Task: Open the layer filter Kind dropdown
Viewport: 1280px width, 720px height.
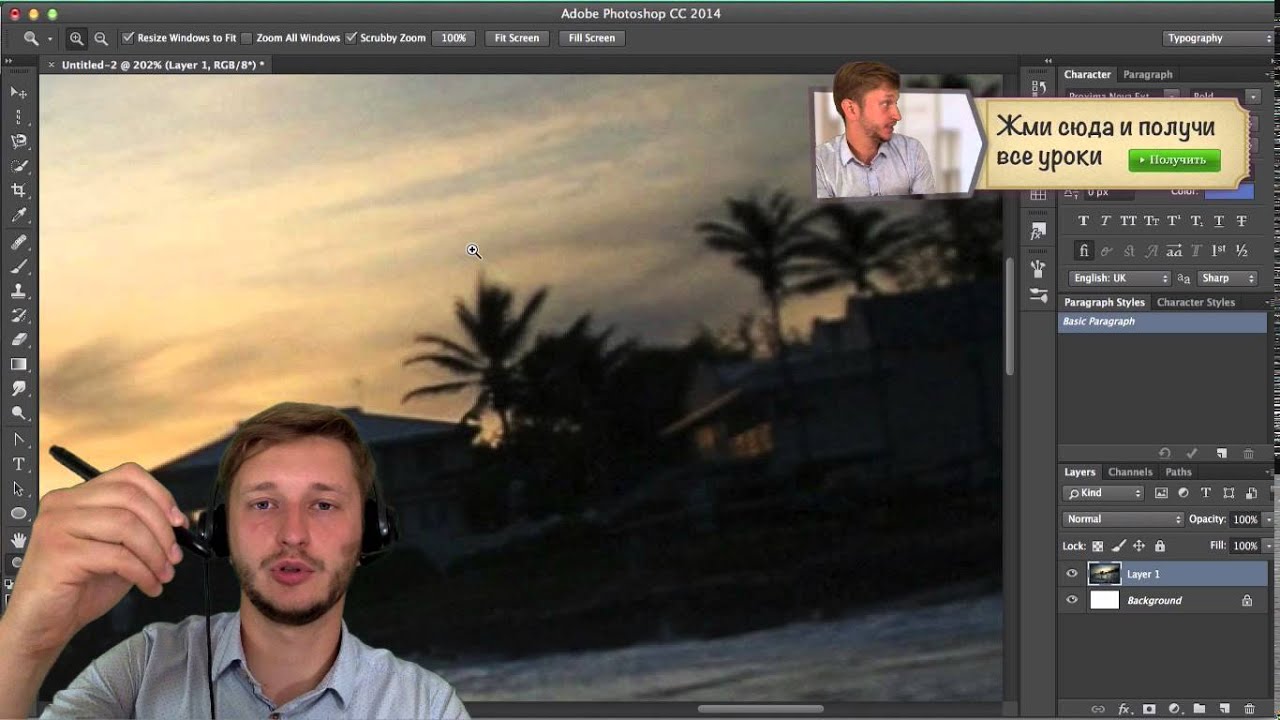Action: [1104, 493]
